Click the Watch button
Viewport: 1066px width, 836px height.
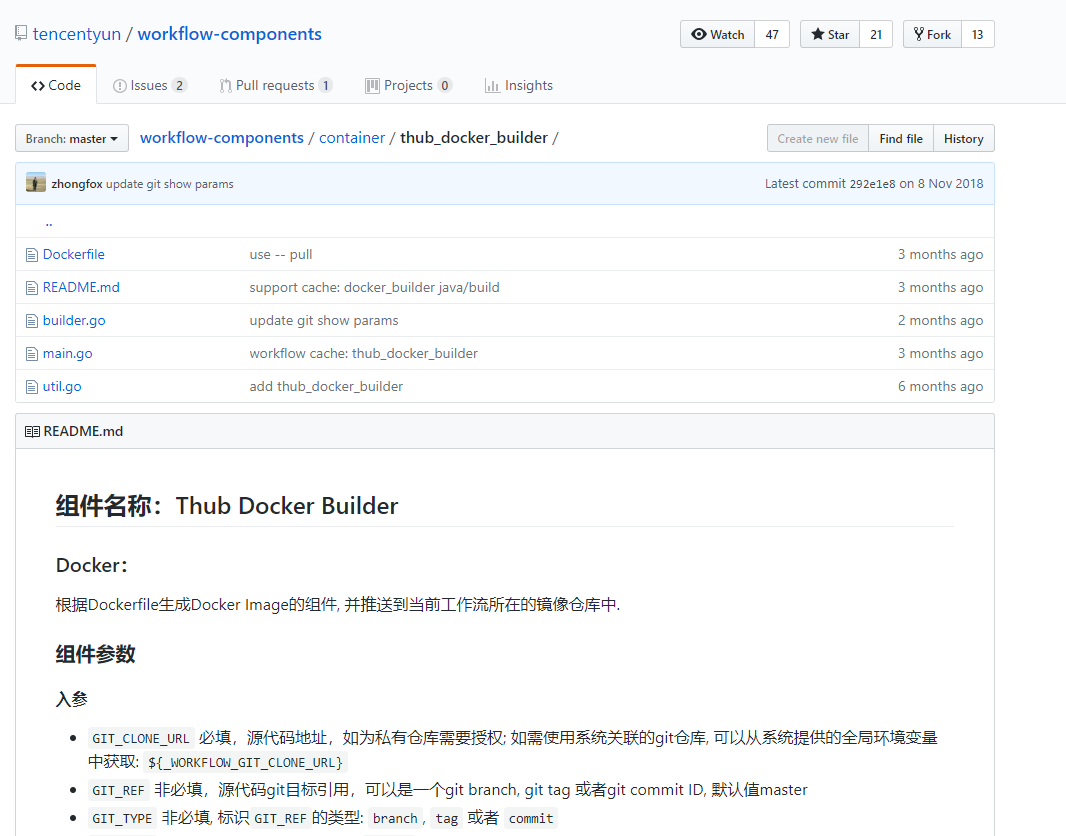pos(717,35)
